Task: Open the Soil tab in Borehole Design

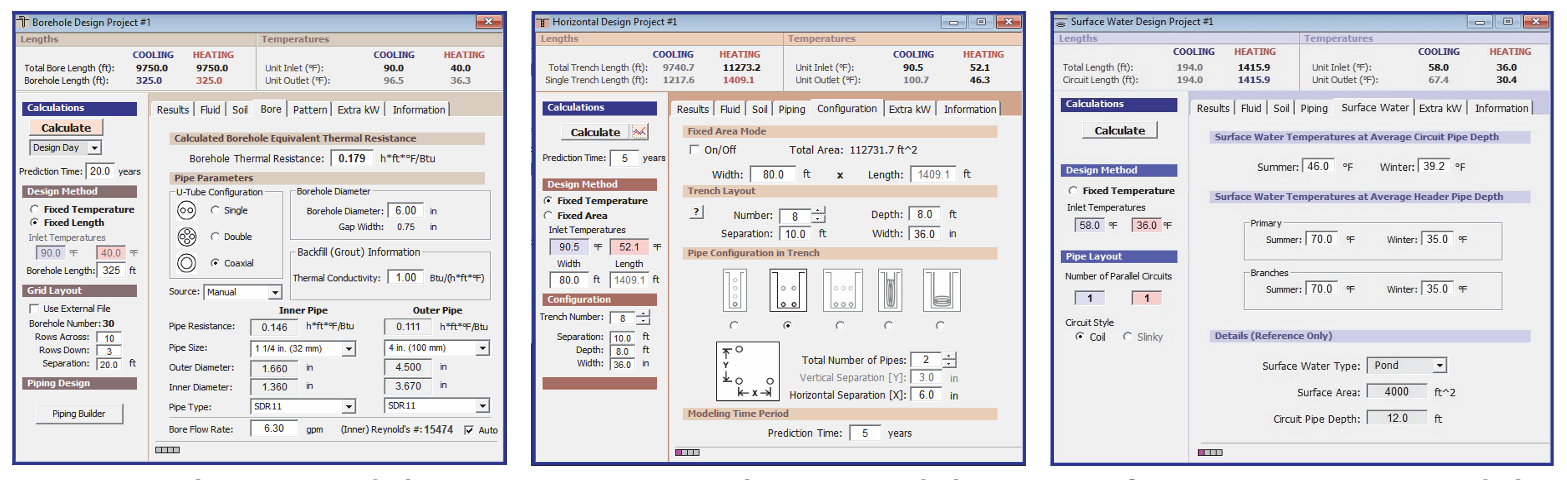Action: coord(240,109)
